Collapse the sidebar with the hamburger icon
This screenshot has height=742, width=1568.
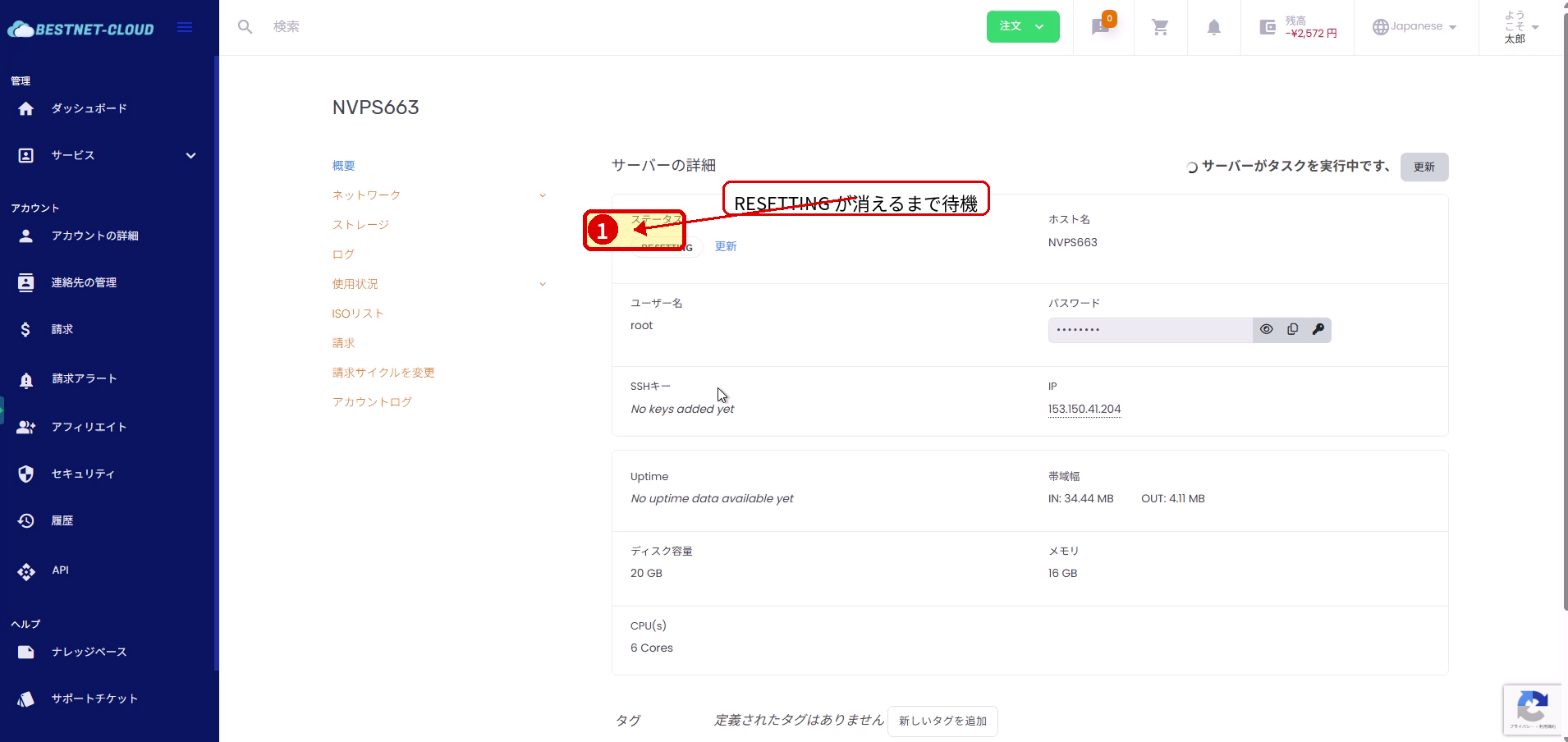(185, 26)
